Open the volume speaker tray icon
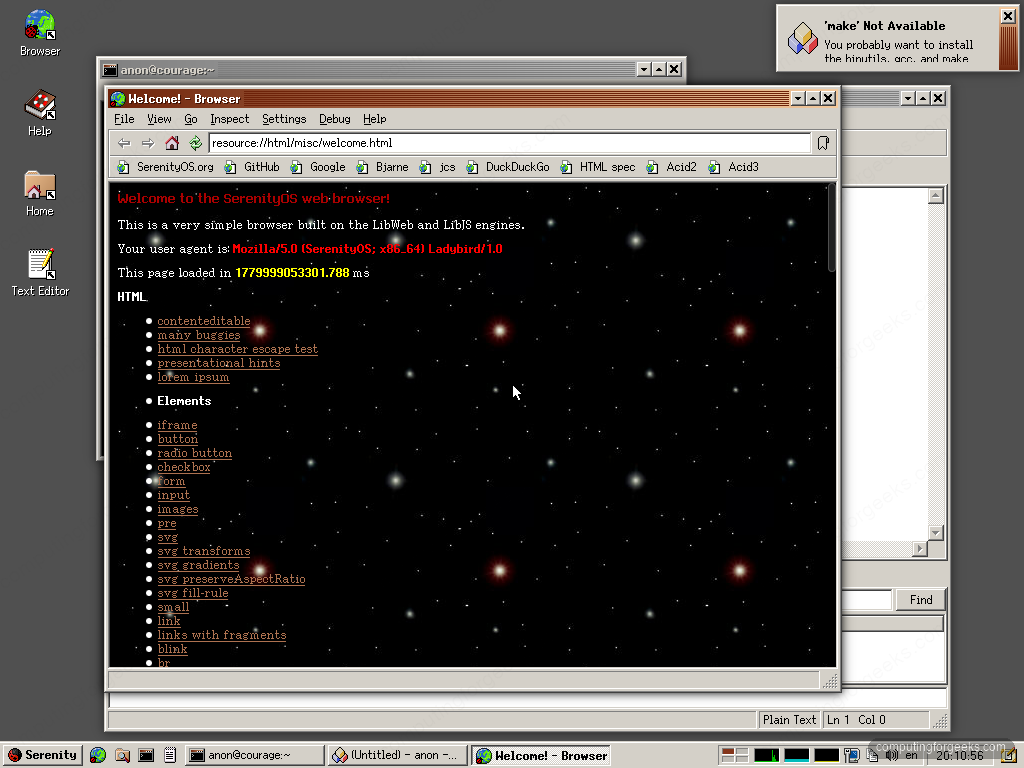The width and height of the screenshot is (1024, 768). tap(891, 755)
